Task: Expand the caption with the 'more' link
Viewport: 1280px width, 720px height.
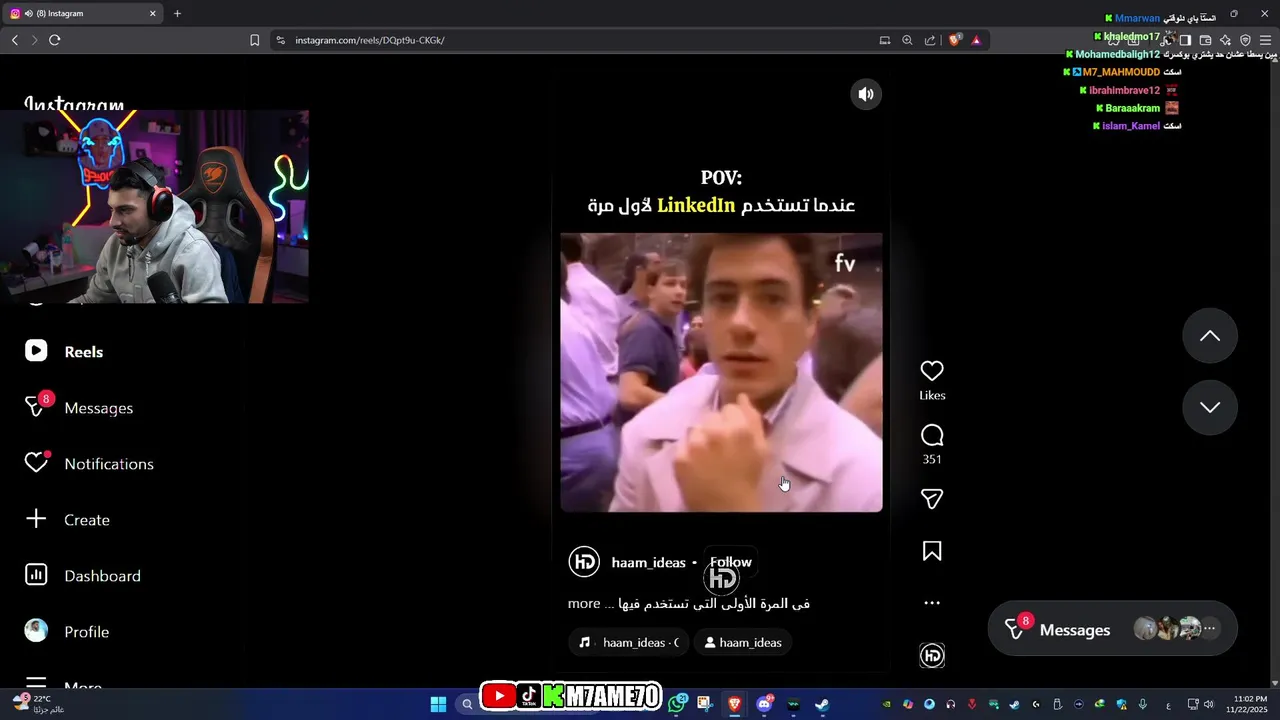Action: coord(584,603)
